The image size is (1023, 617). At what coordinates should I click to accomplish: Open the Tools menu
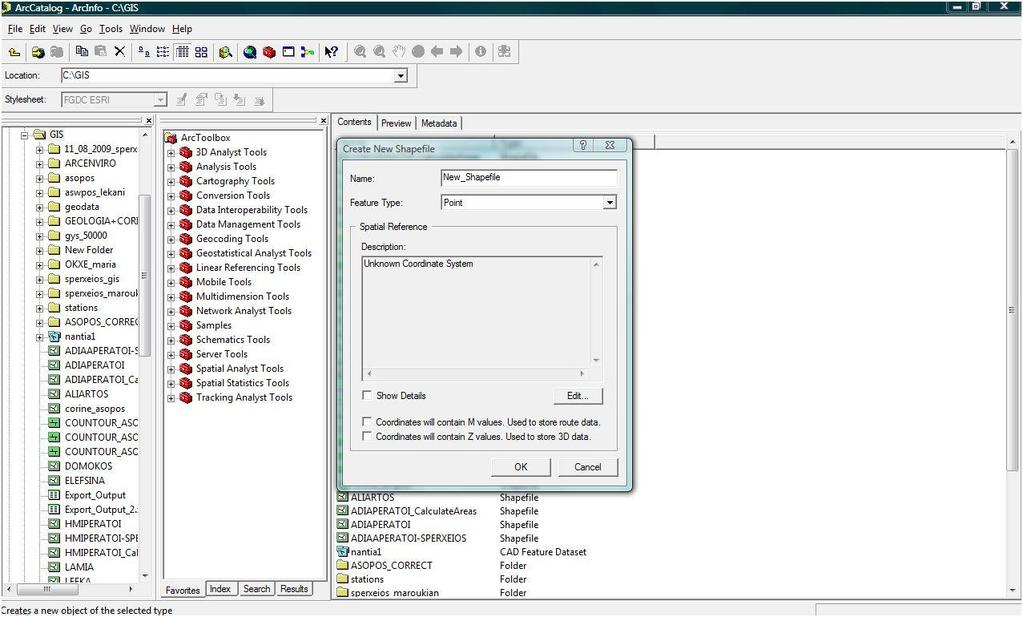point(110,29)
